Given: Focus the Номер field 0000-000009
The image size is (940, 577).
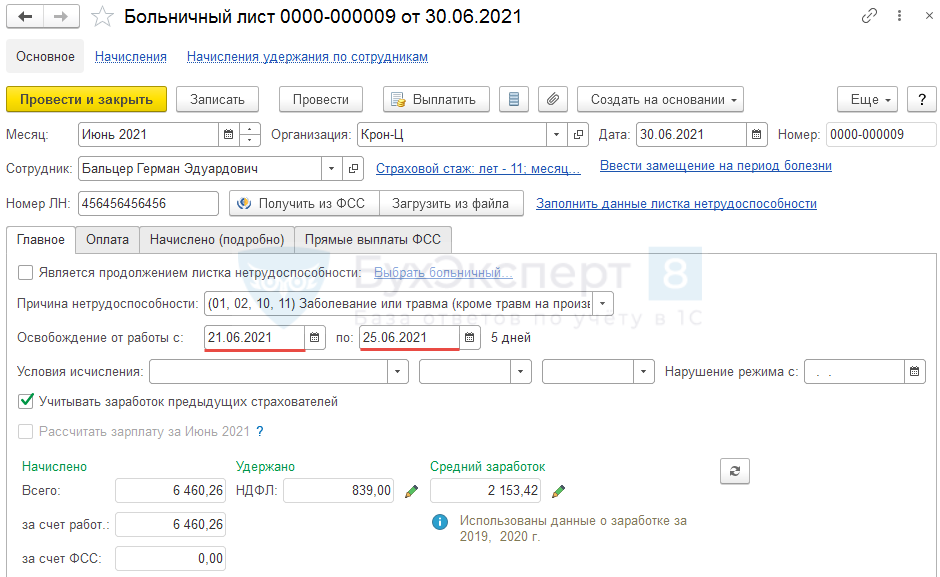Looking at the screenshot, I should [881, 134].
